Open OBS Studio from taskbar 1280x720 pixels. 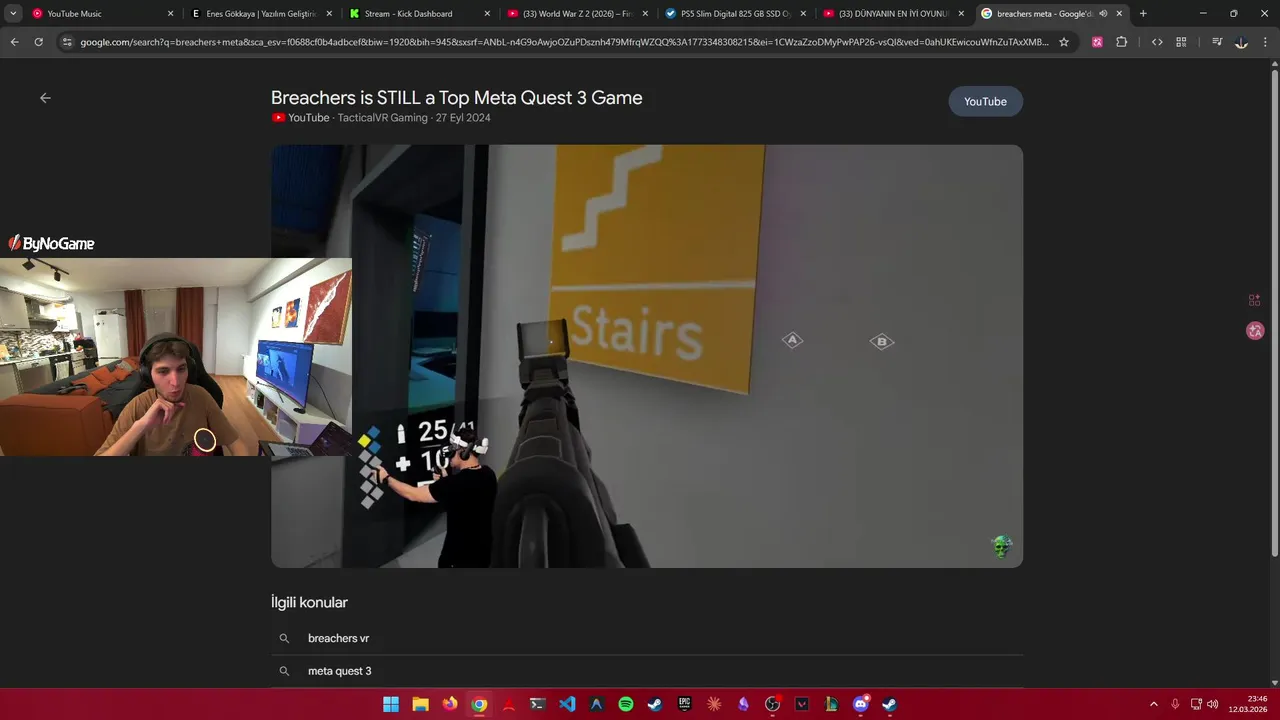tap(773, 704)
